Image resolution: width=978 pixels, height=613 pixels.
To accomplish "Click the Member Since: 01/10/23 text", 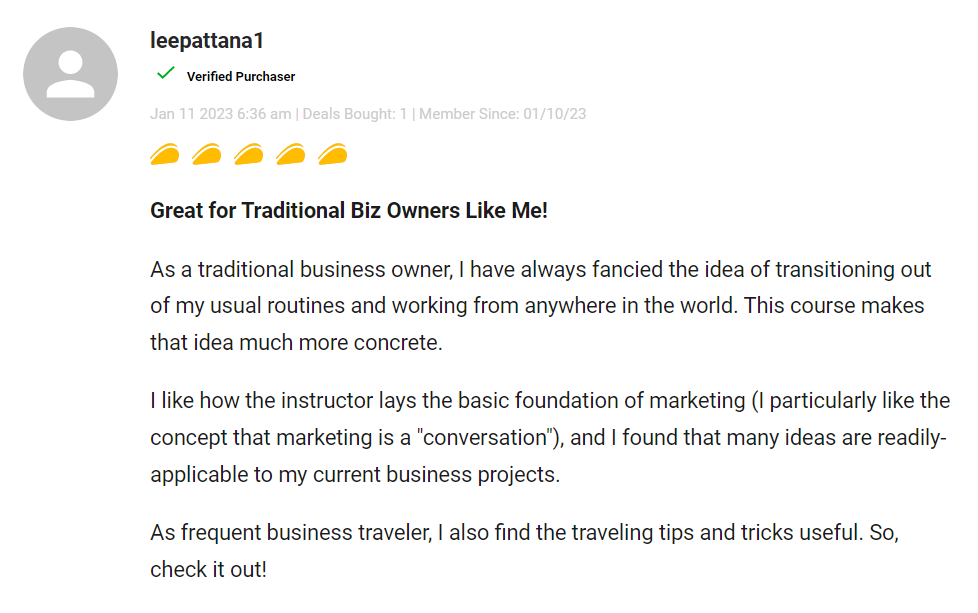I will click(503, 114).
